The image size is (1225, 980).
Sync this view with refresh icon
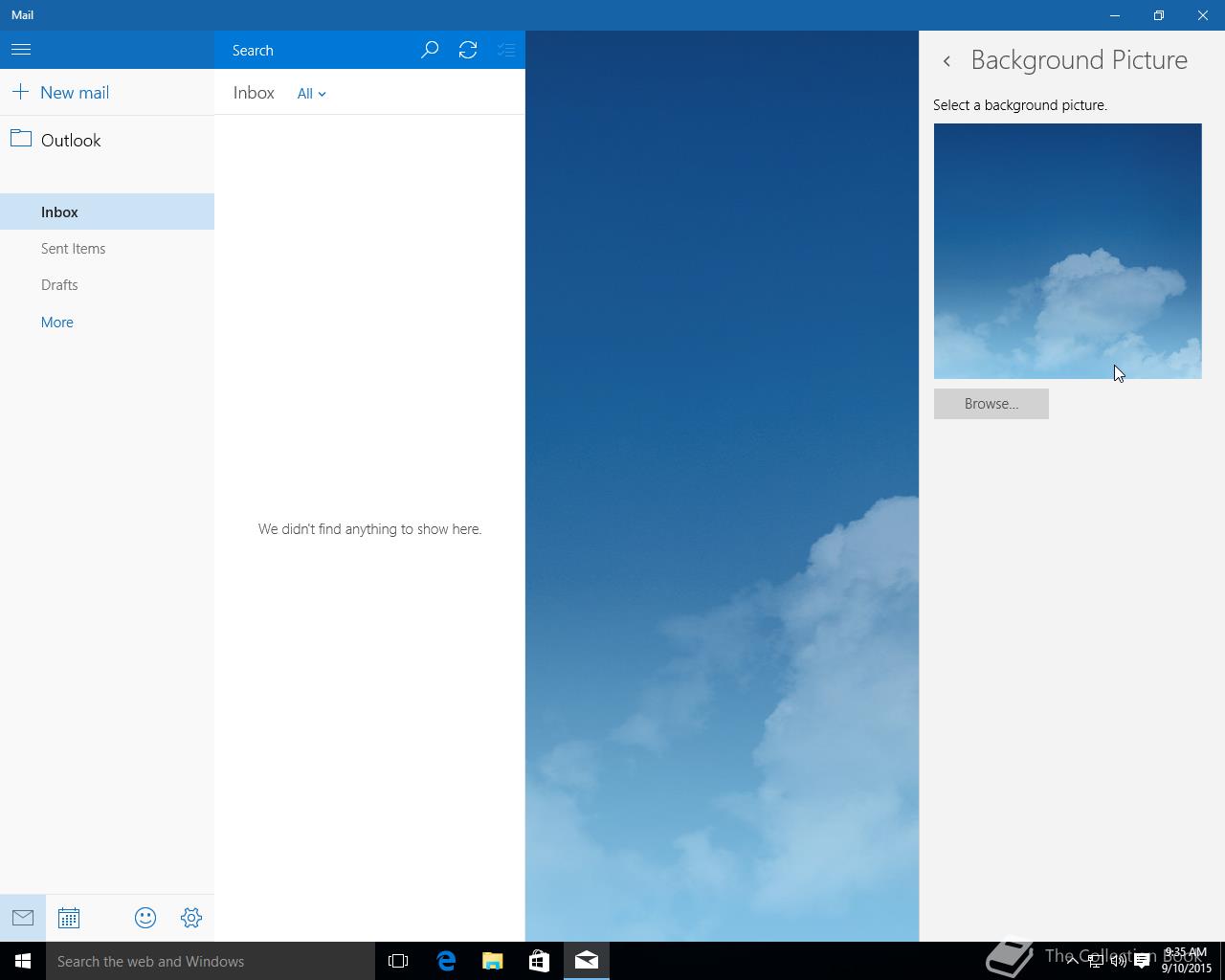point(468,50)
